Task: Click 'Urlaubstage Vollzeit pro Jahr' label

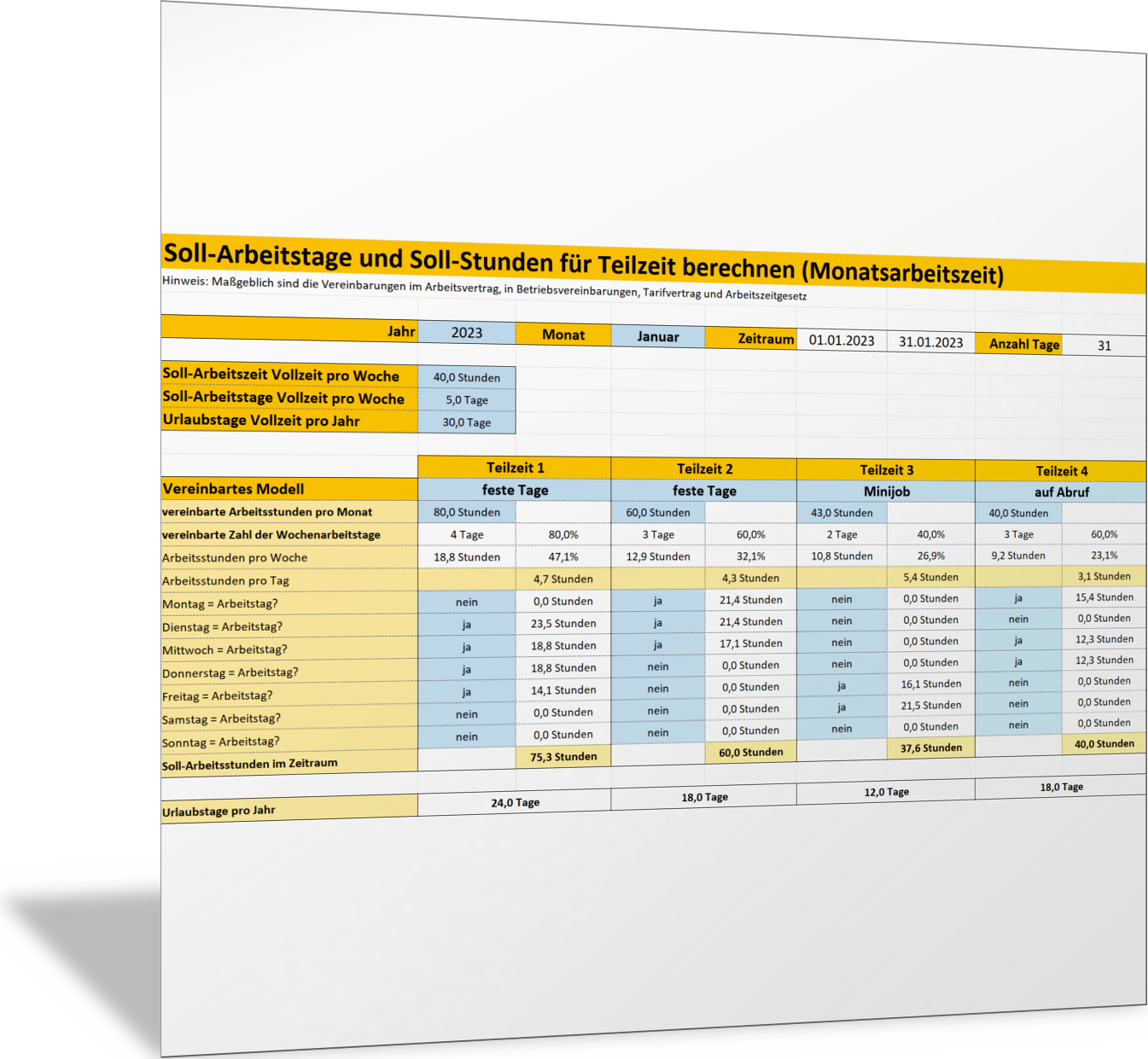Action: [289, 421]
